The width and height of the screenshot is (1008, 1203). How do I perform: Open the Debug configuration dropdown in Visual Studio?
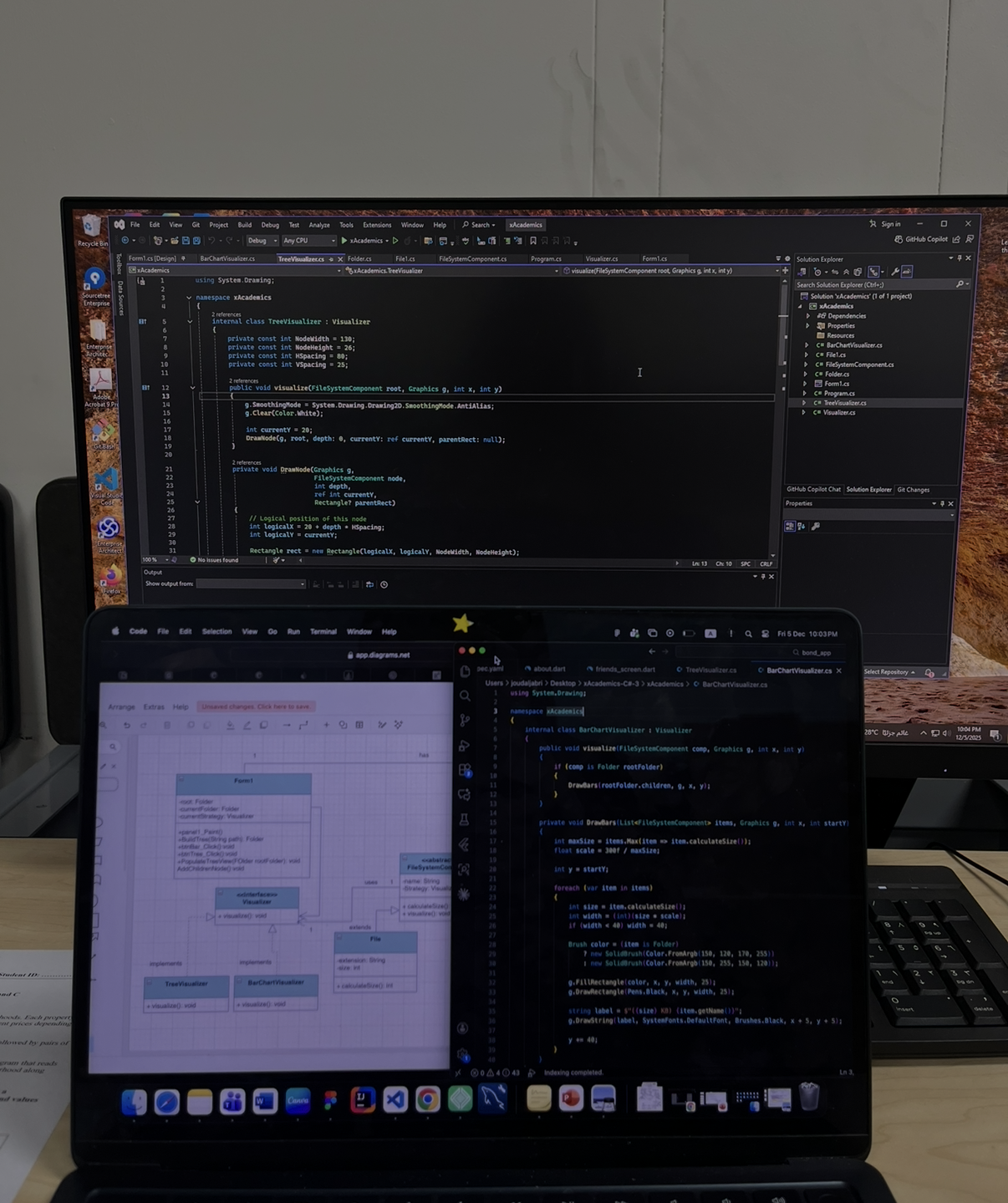262,241
